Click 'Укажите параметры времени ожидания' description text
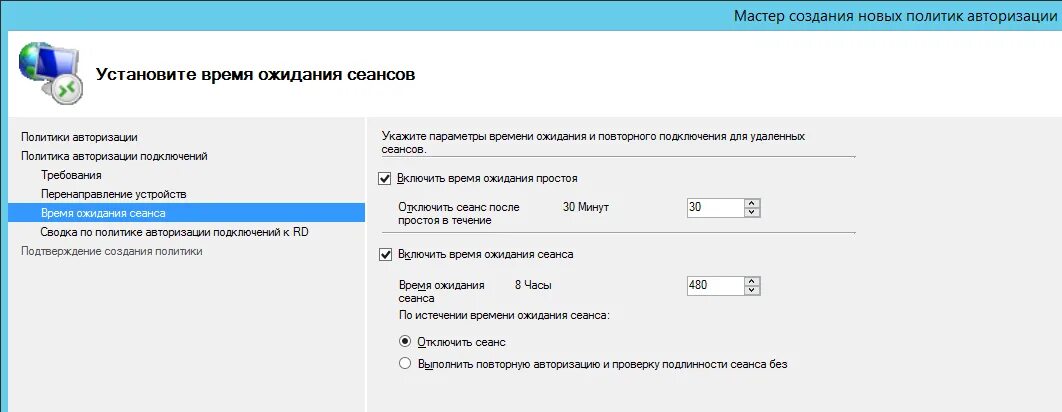 [x=593, y=142]
